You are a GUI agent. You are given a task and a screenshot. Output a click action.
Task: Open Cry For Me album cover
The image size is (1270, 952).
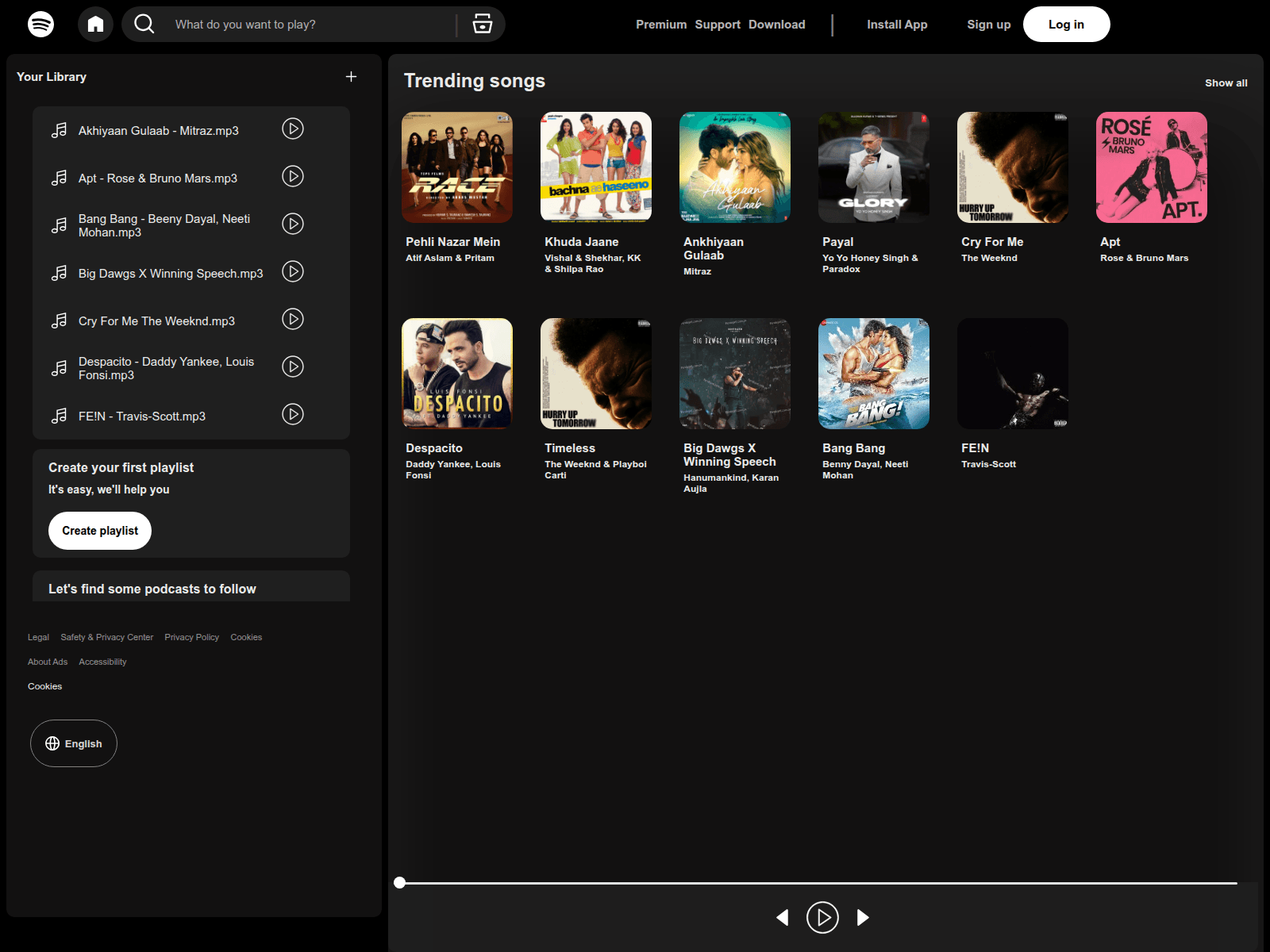(x=1013, y=167)
